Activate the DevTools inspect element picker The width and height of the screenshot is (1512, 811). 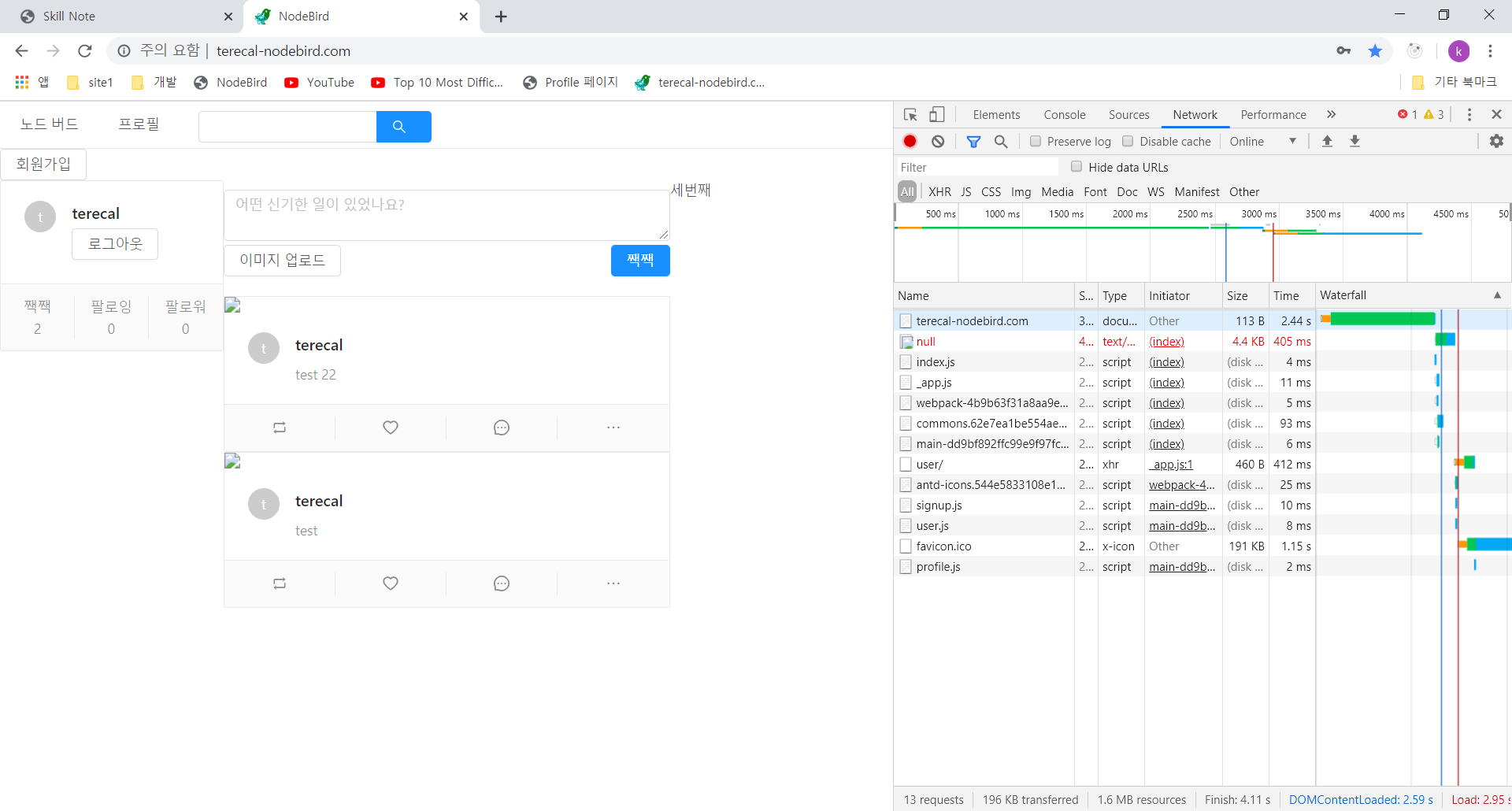point(910,115)
